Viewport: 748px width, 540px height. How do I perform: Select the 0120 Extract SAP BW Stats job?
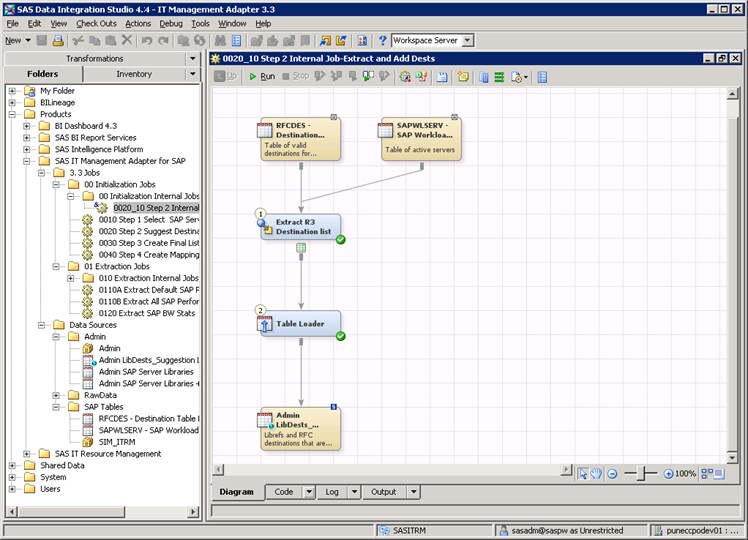(x=146, y=313)
